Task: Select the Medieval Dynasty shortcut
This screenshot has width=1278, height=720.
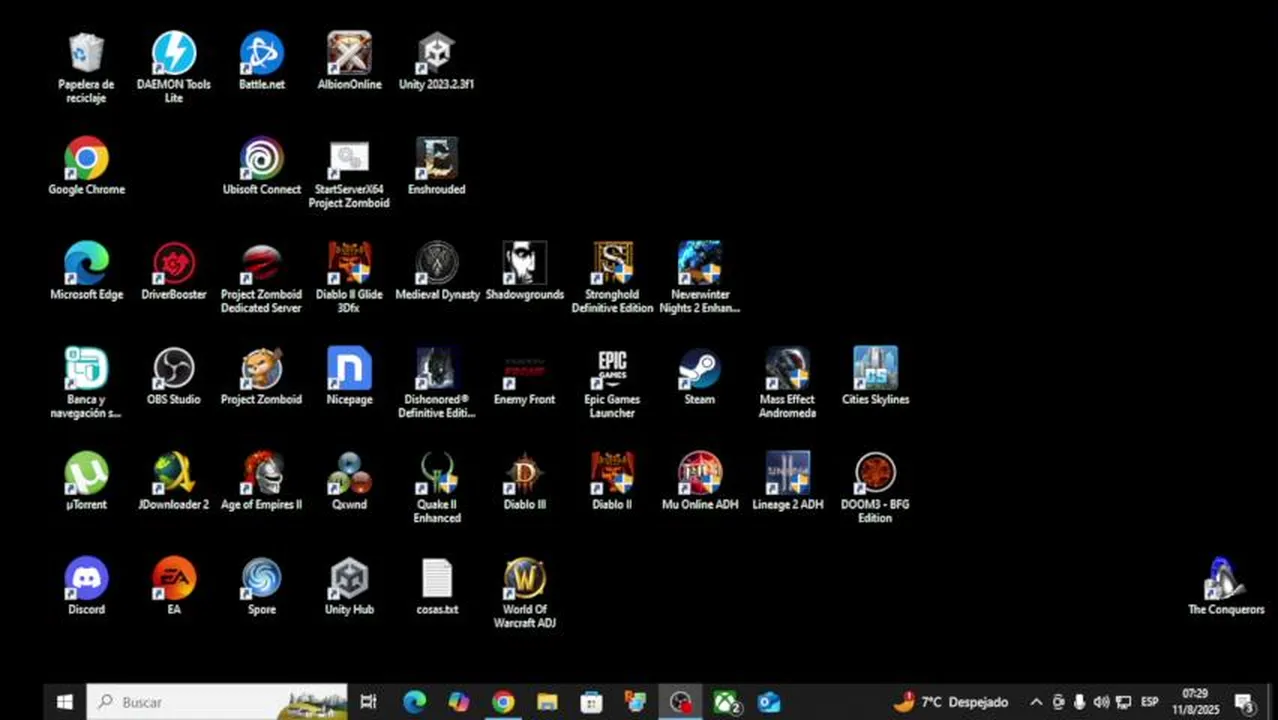Action: click(437, 271)
